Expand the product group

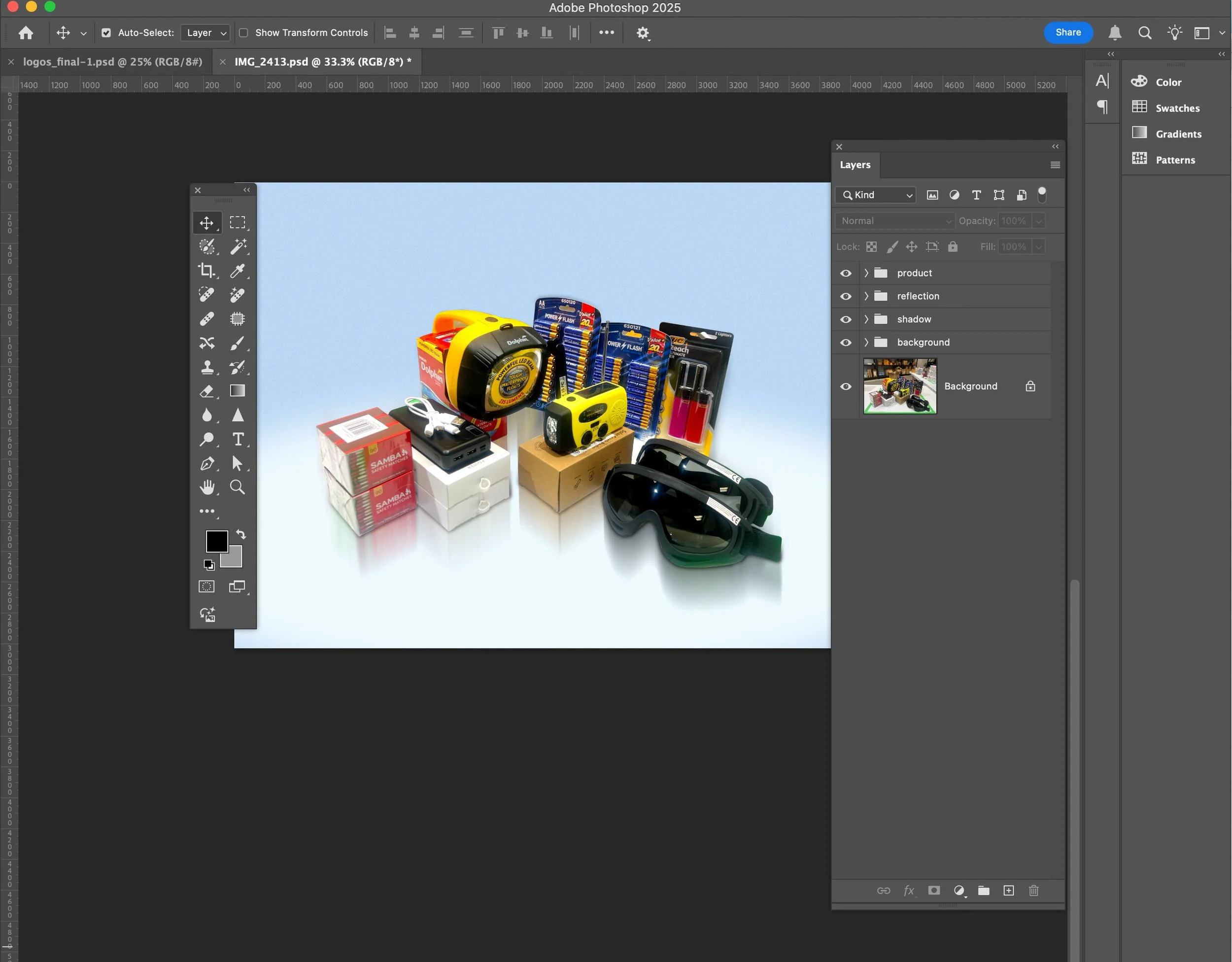tap(866, 273)
